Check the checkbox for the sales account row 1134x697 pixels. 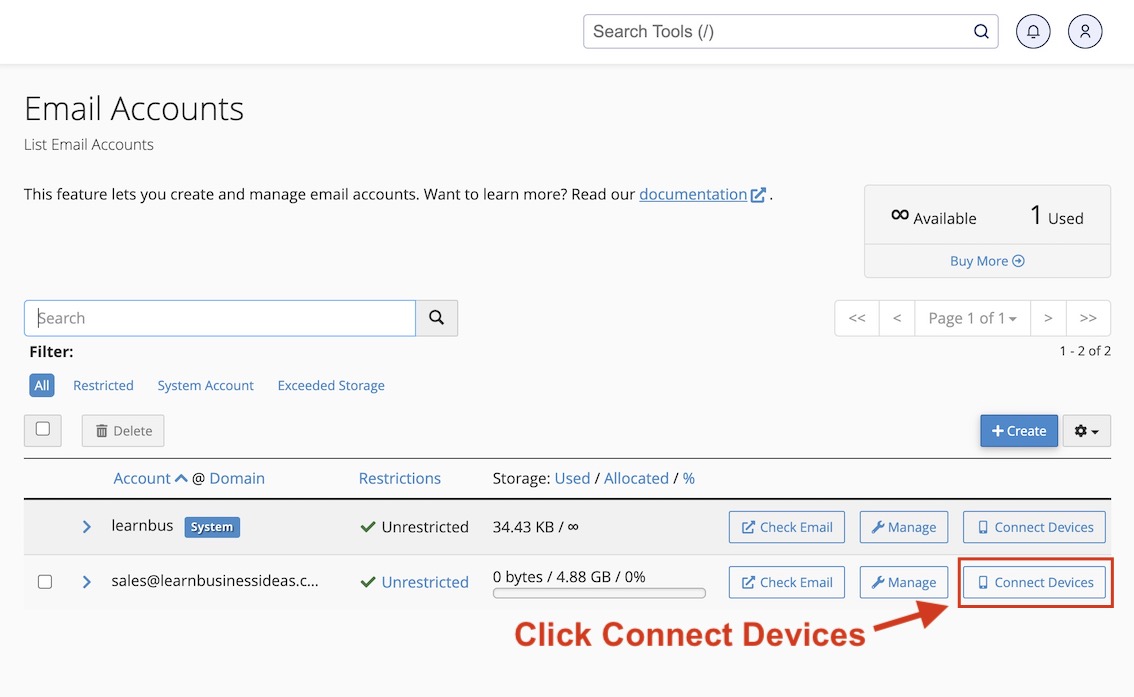(x=45, y=581)
